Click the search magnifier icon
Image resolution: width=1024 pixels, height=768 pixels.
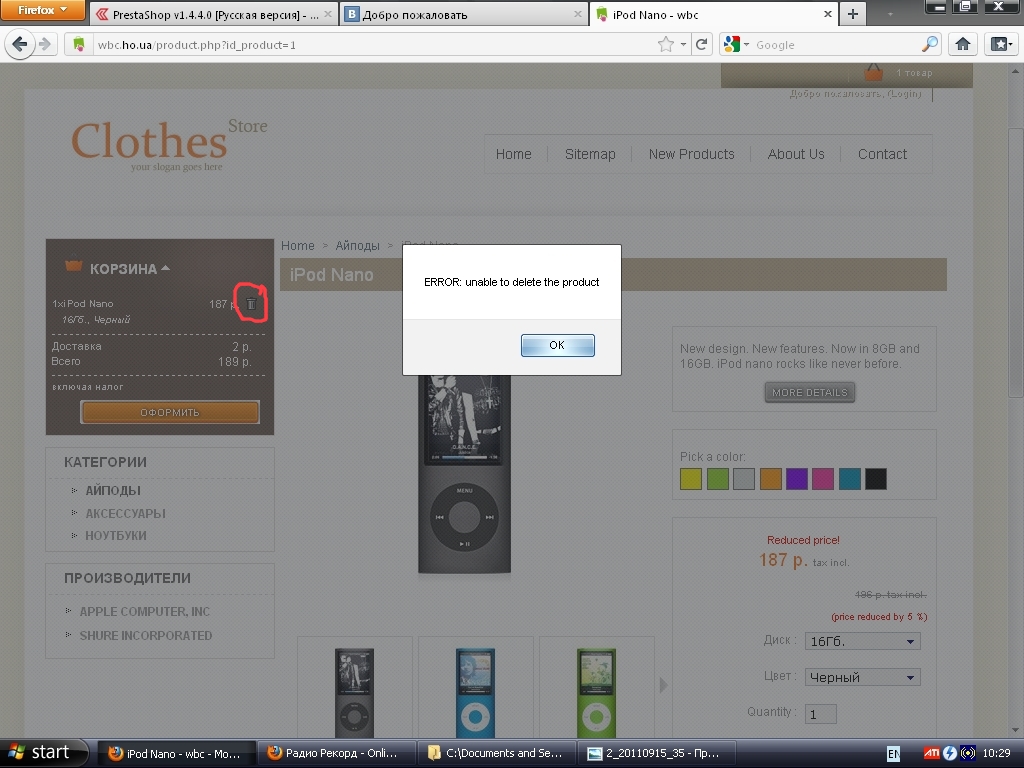929,44
